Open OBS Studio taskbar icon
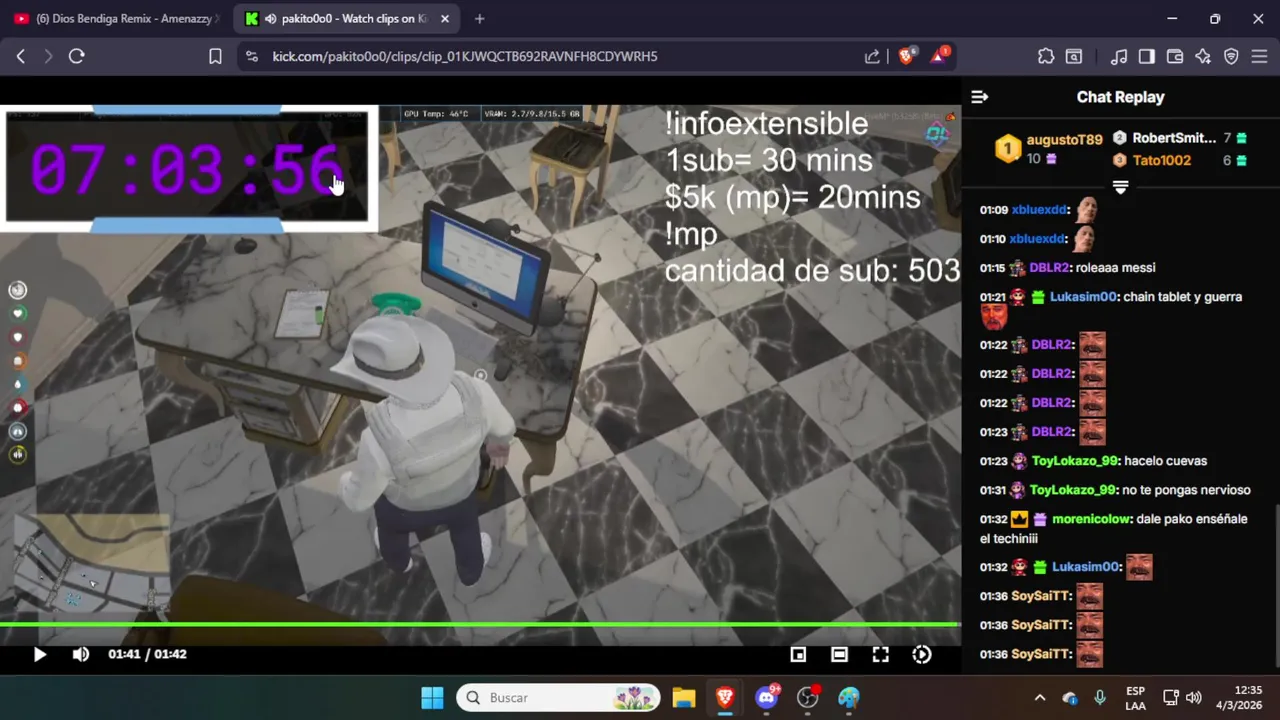Image resolution: width=1280 pixels, height=720 pixels. click(x=808, y=697)
